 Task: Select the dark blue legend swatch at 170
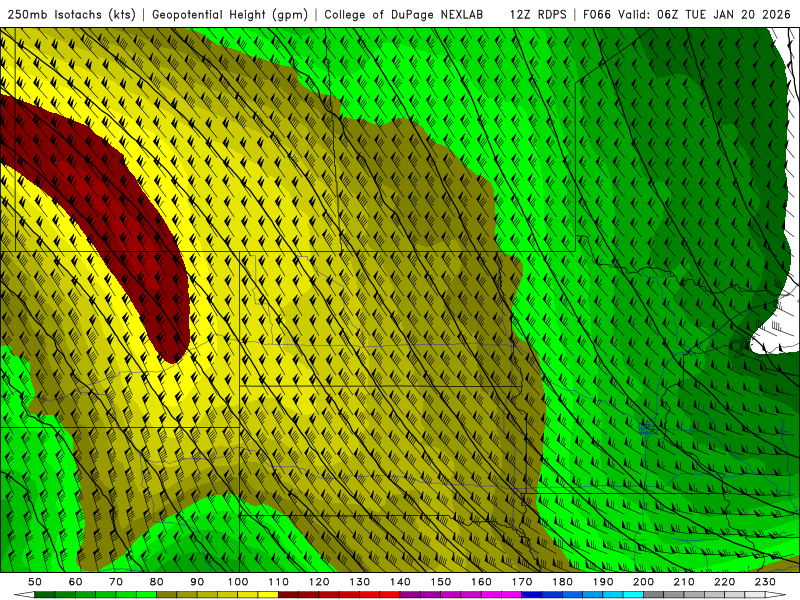tap(532, 595)
